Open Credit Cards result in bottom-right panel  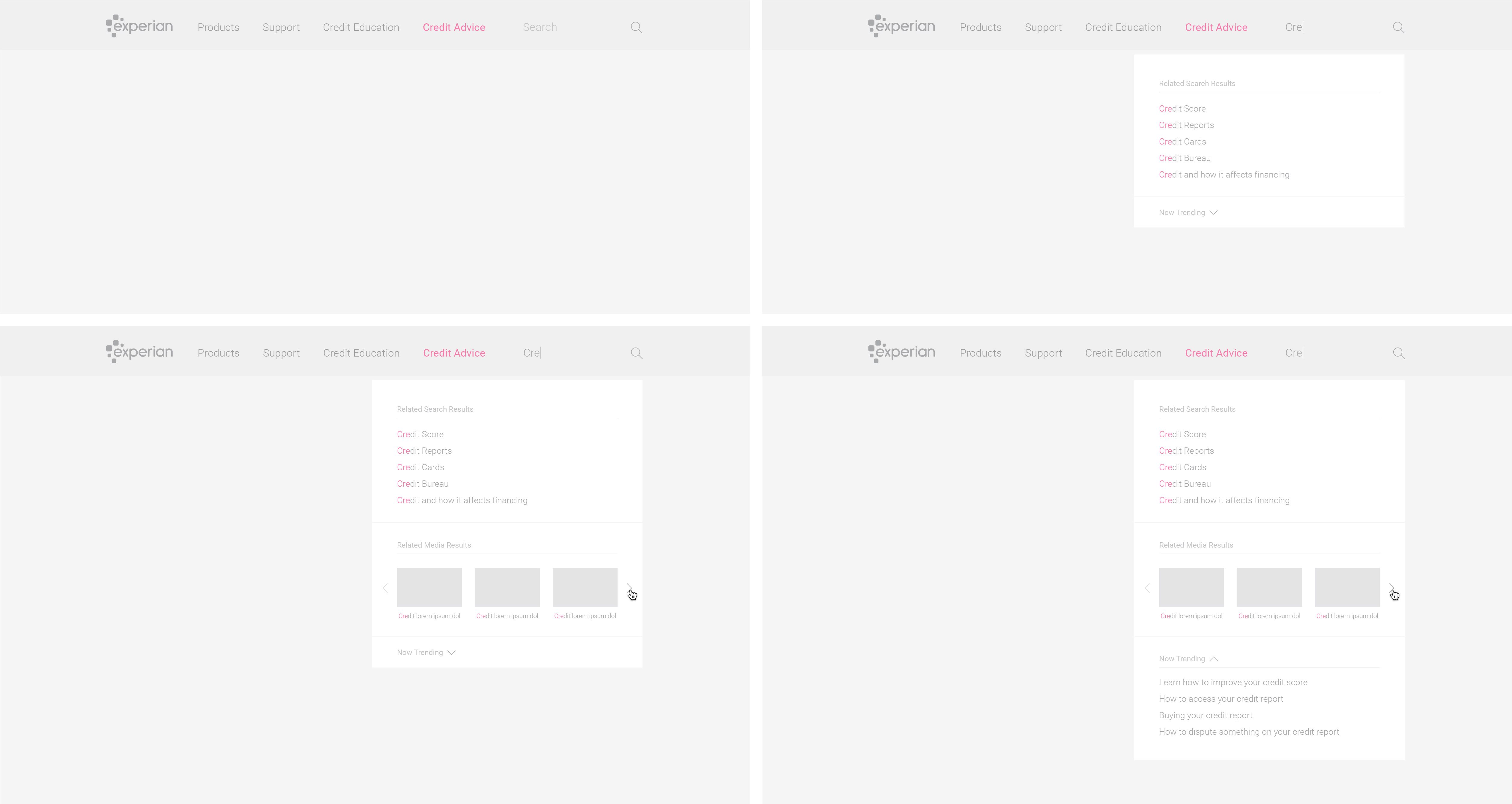[1183, 467]
